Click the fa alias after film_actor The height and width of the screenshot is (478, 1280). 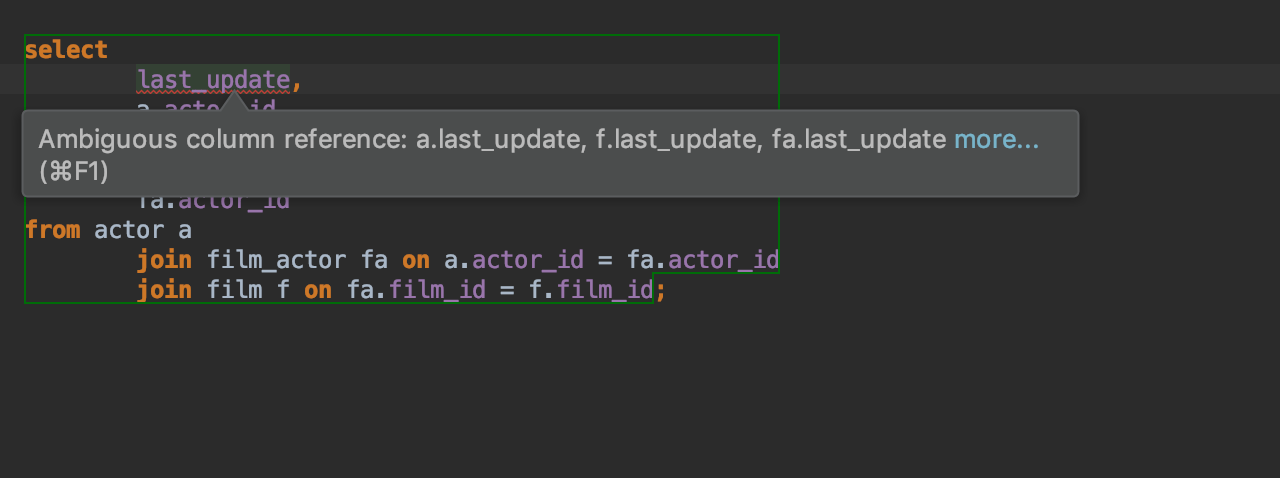pos(374,260)
